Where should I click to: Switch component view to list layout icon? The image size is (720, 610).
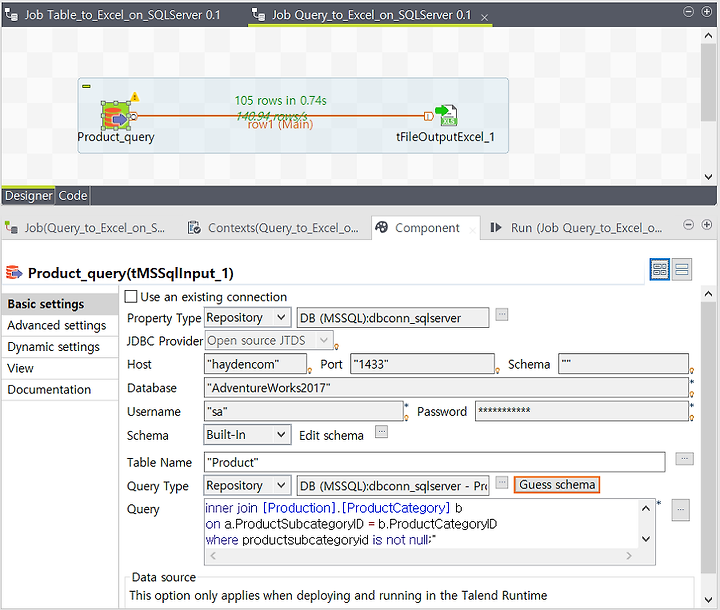point(682,269)
